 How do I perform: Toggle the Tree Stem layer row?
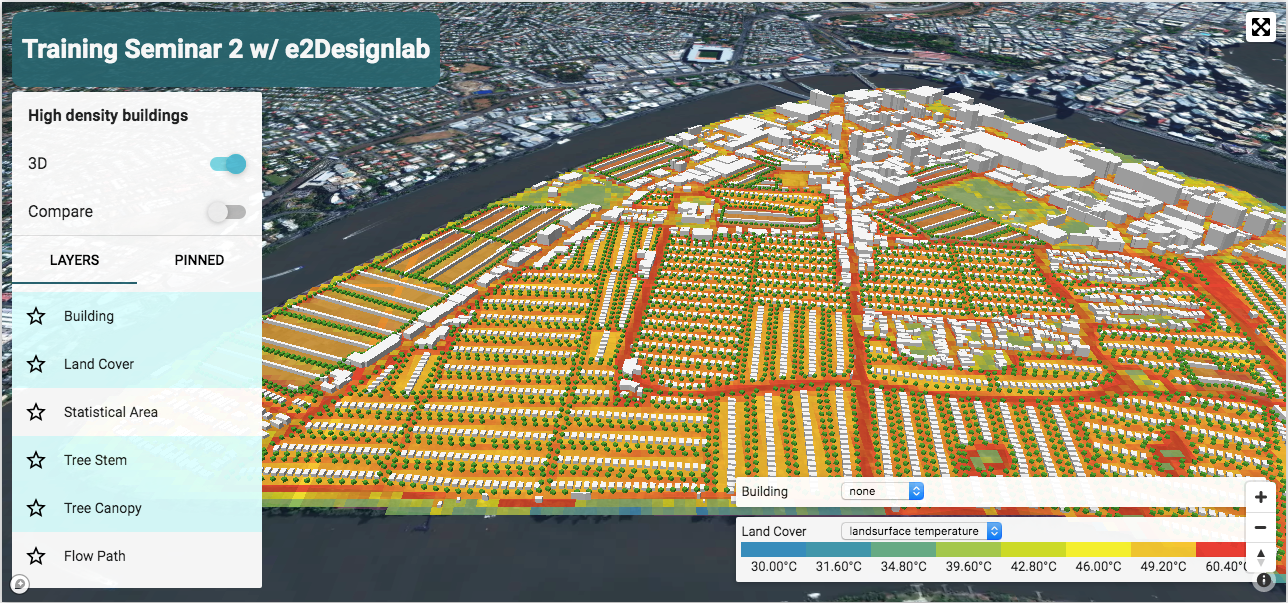pyautogui.click(x=137, y=460)
